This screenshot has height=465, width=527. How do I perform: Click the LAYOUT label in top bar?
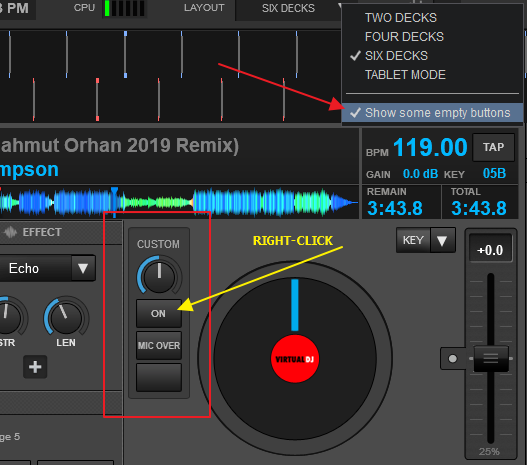[x=204, y=8]
